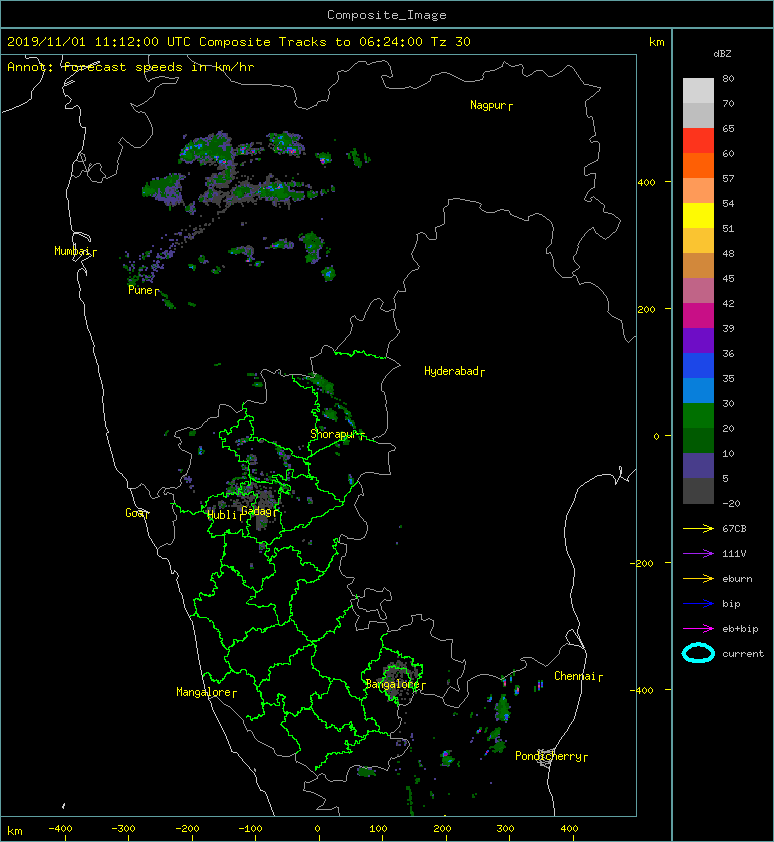Click the 300 tick on the horizontal axis
This screenshot has height=842, width=774.
[x=505, y=829]
